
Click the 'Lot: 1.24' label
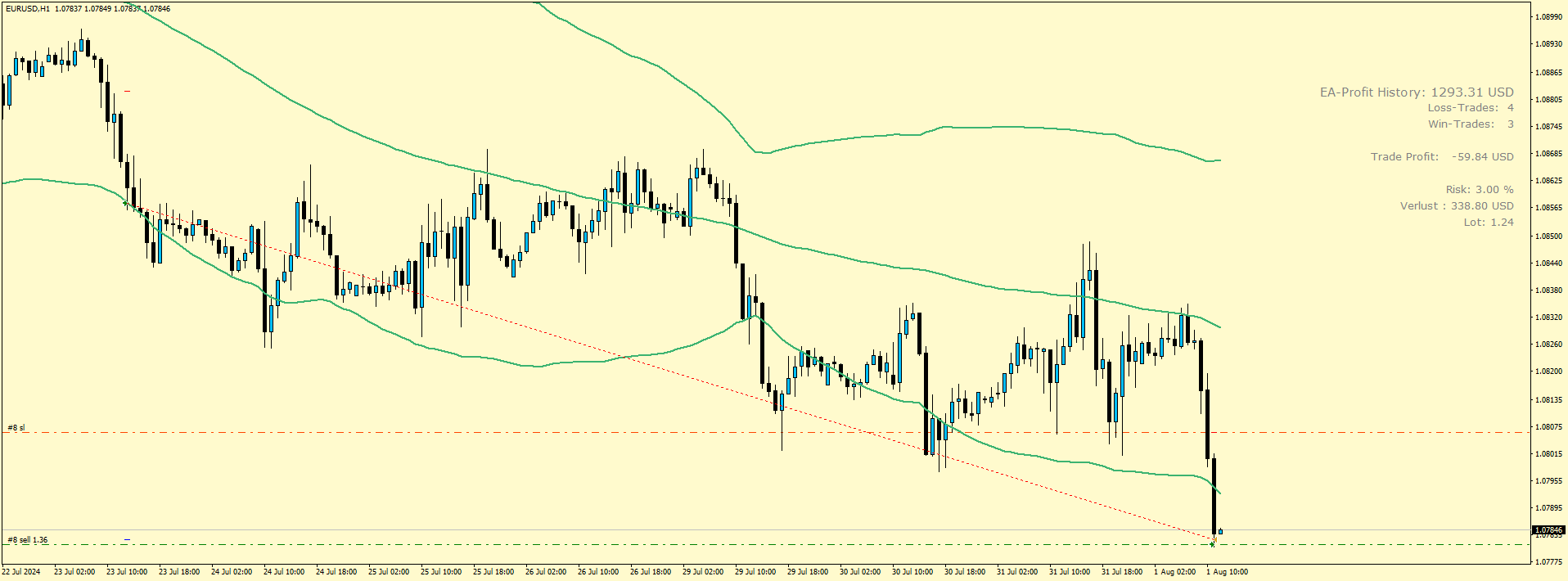click(1488, 223)
